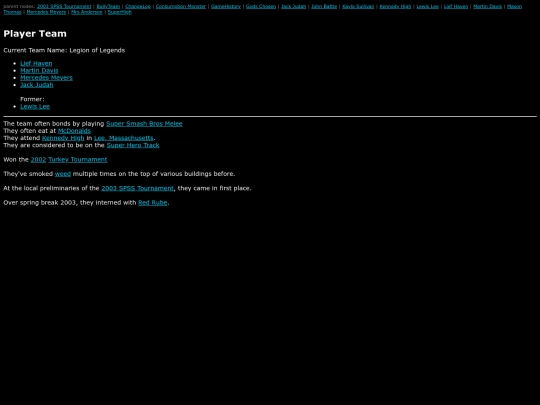Open Mercedes Meyers in the parent nodes bar
Viewport: 540px width, 405px height.
point(46,12)
